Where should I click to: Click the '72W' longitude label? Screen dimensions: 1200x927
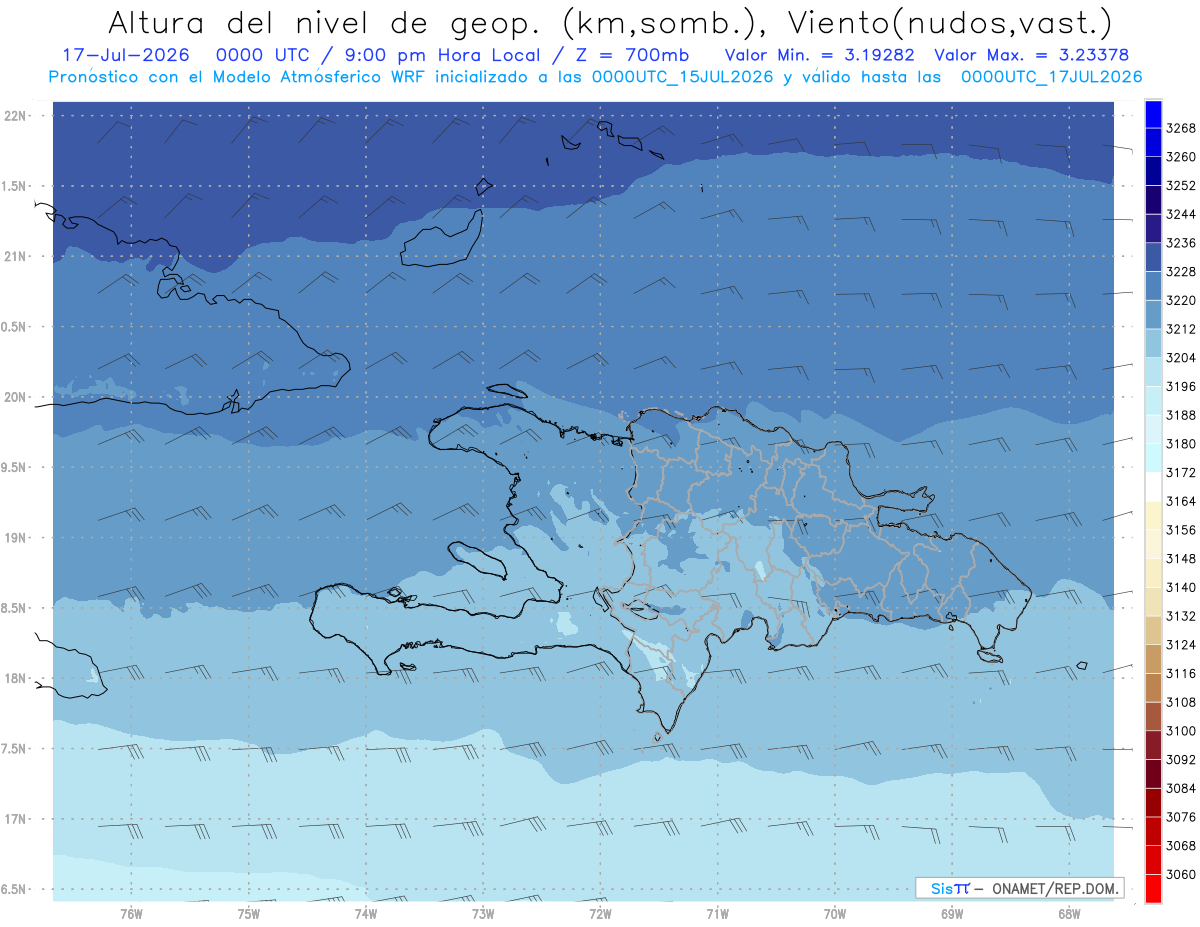pos(600,913)
